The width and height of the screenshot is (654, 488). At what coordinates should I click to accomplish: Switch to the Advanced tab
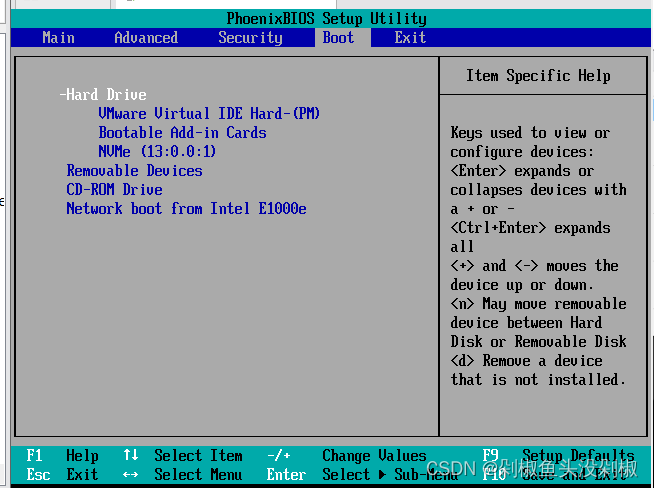tap(146, 38)
